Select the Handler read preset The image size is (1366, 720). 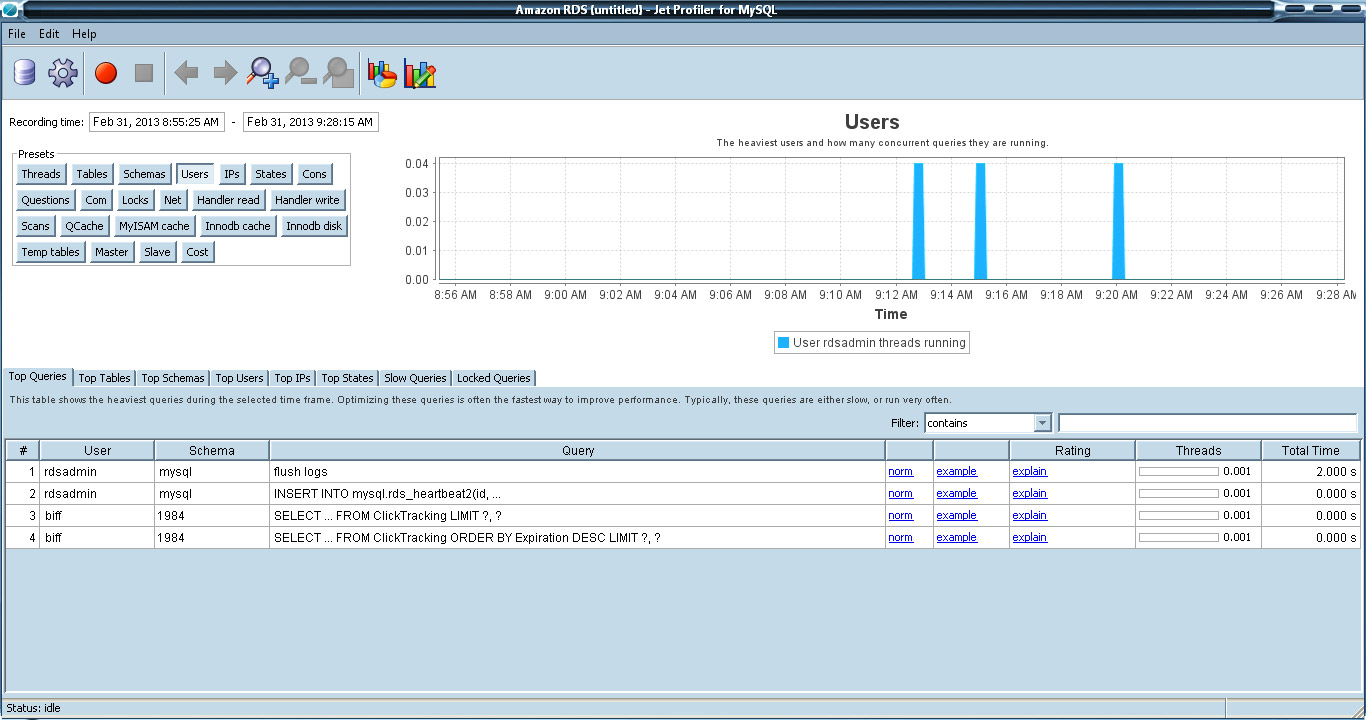(228, 200)
